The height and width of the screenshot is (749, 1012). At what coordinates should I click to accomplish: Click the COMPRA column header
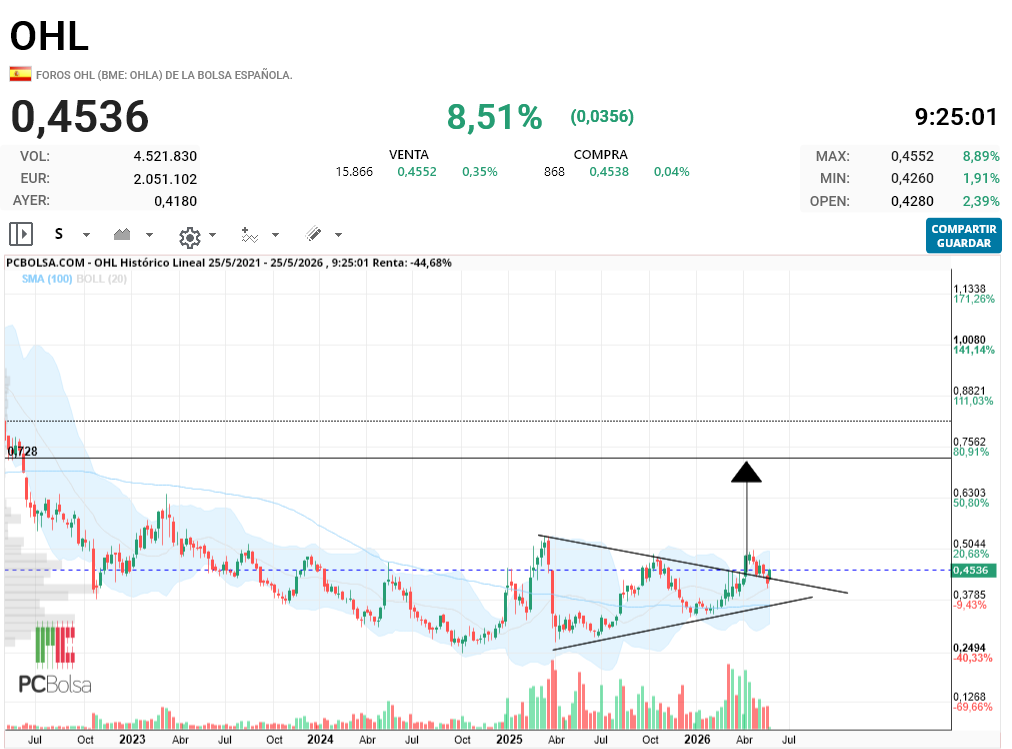point(600,155)
